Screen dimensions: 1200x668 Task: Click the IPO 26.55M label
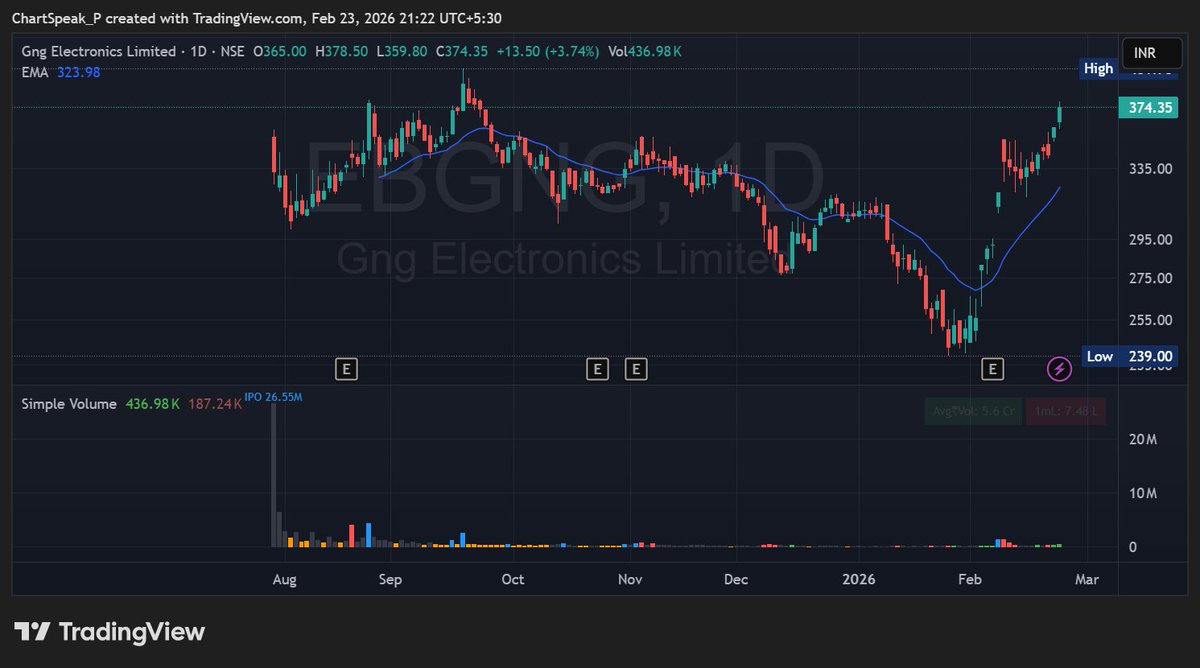pyautogui.click(x=273, y=398)
